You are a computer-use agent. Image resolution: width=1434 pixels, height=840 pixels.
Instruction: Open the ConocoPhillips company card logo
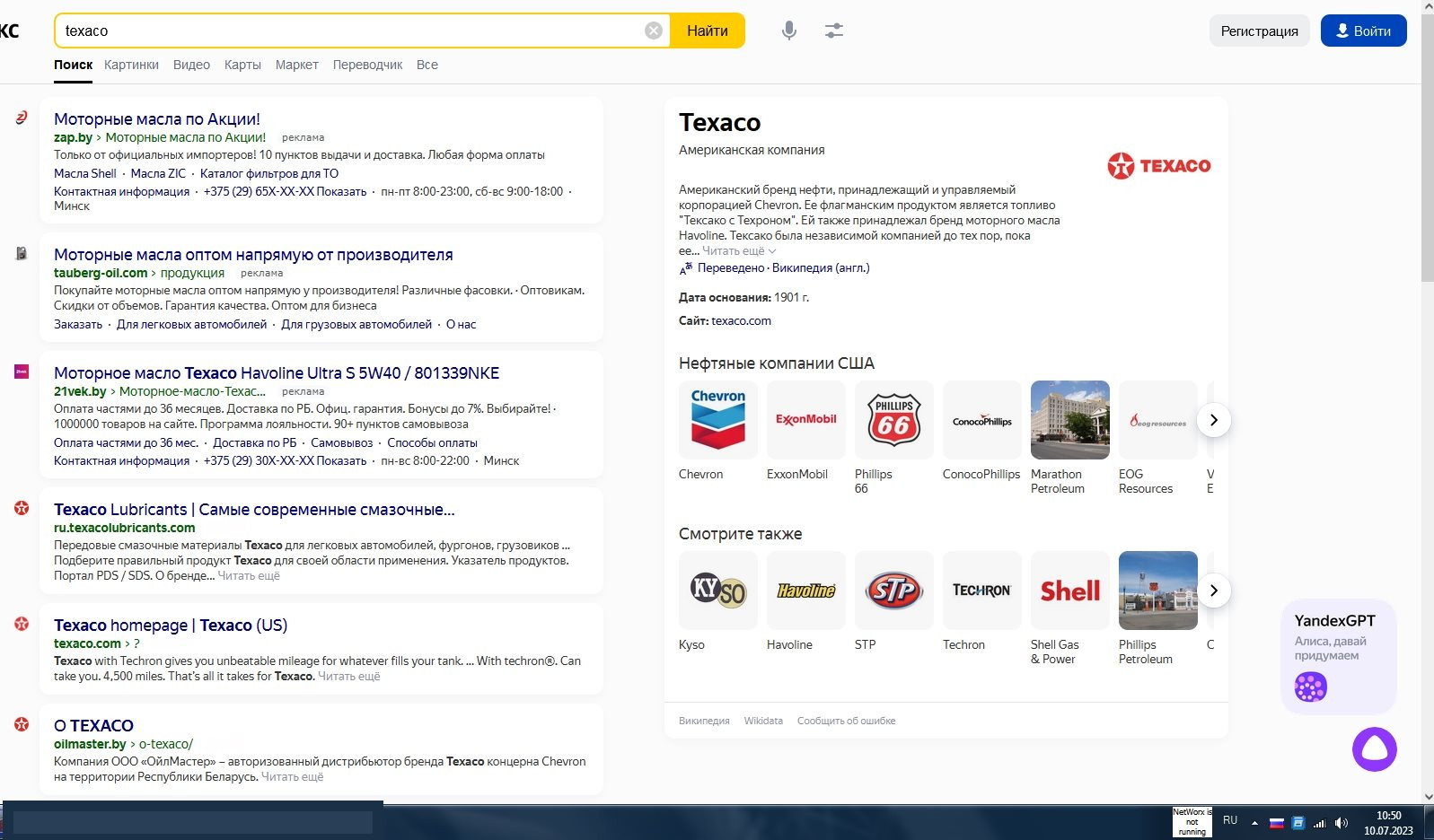pyautogui.click(x=982, y=420)
